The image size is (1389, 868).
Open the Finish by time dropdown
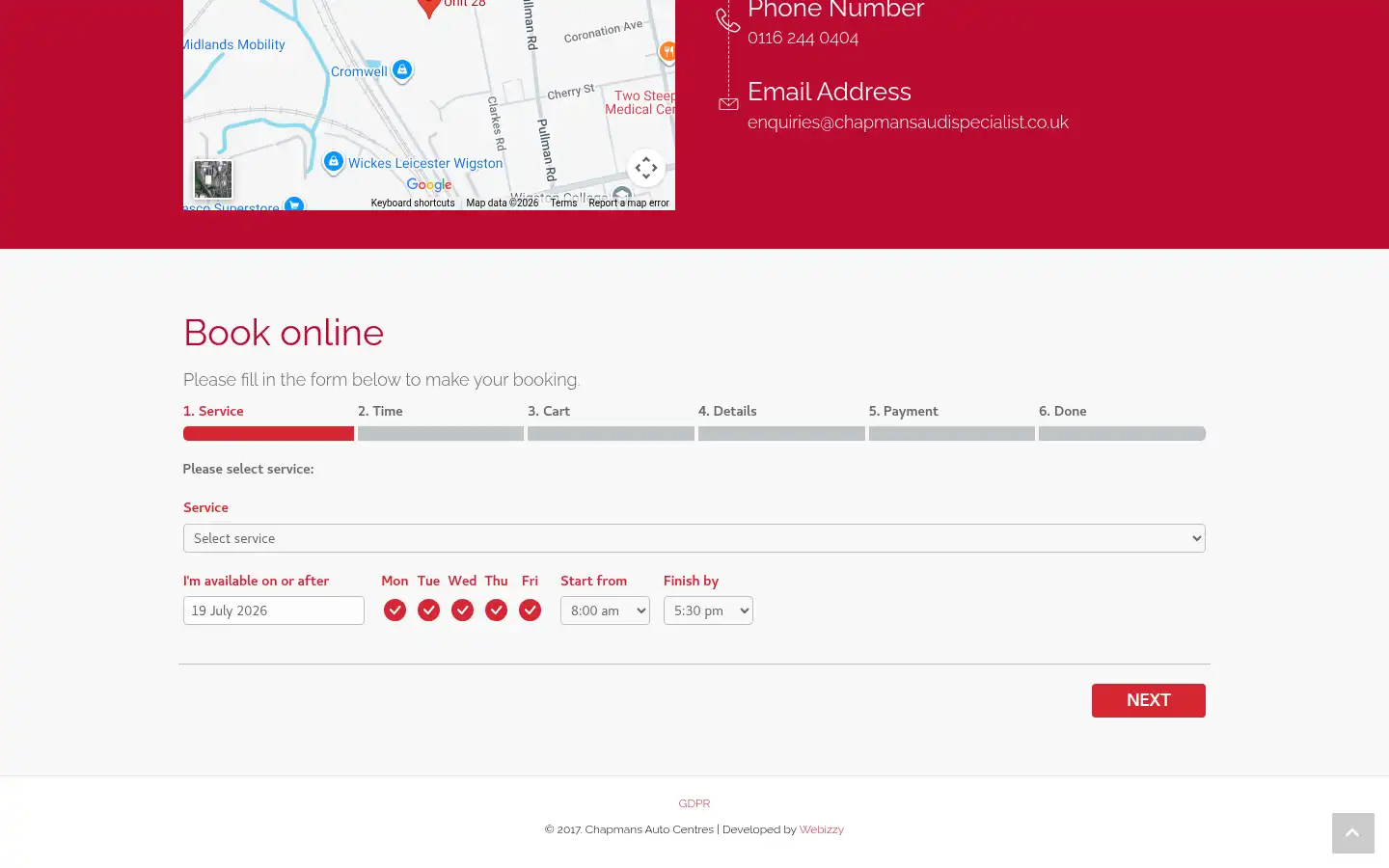pos(708,610)
